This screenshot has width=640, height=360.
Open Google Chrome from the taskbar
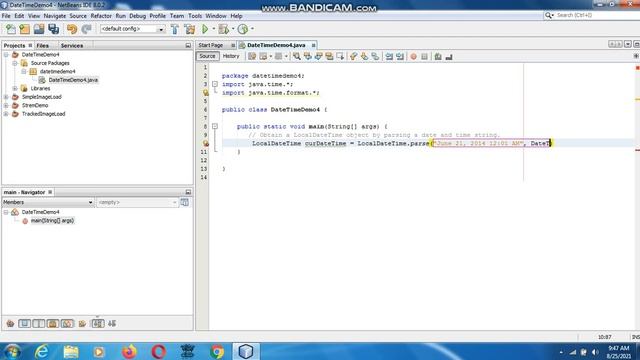pos(217,351)
